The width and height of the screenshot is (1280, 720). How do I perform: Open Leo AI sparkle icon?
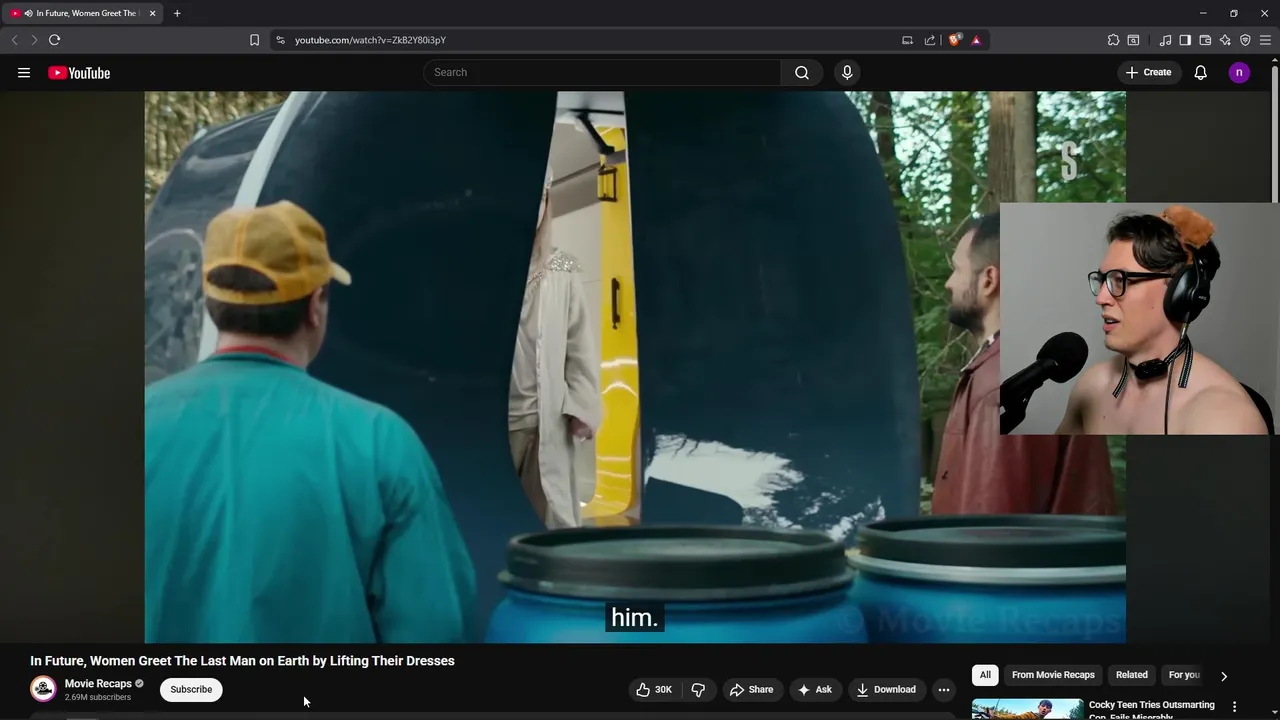pos(1225,40)
